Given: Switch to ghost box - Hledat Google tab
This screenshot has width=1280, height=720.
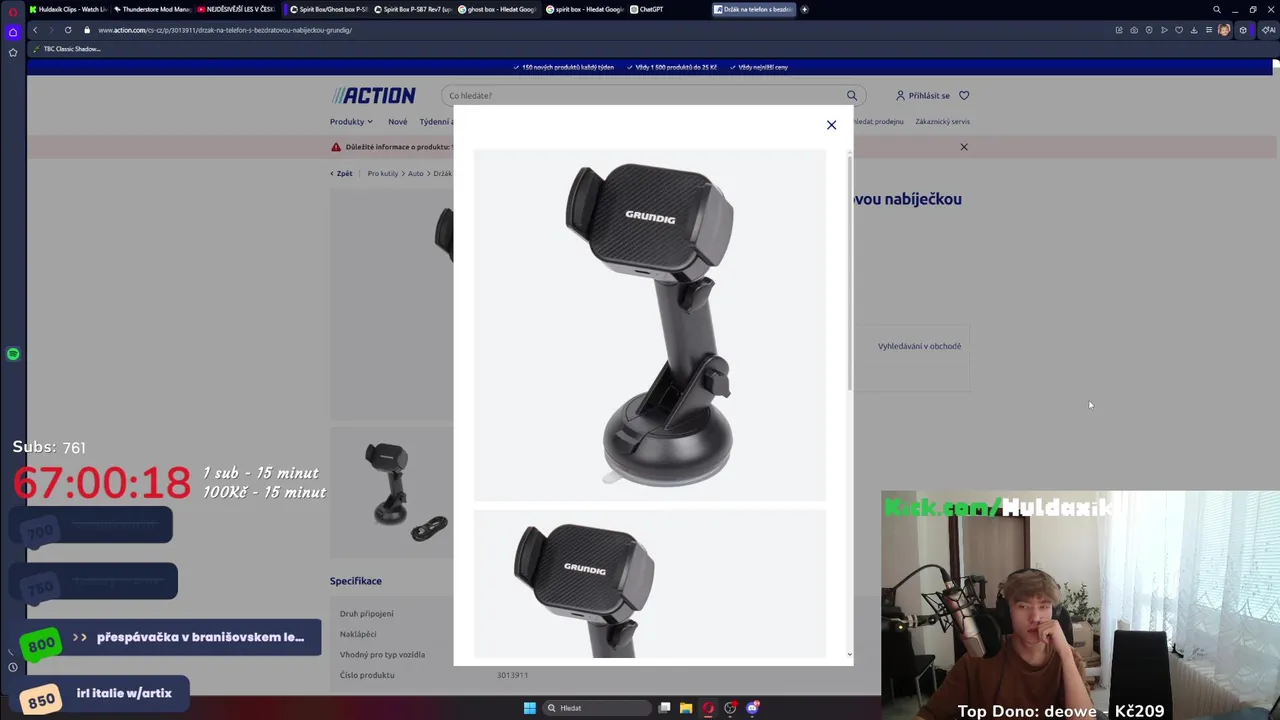Looking at the screenshot, I should point(497,9).
